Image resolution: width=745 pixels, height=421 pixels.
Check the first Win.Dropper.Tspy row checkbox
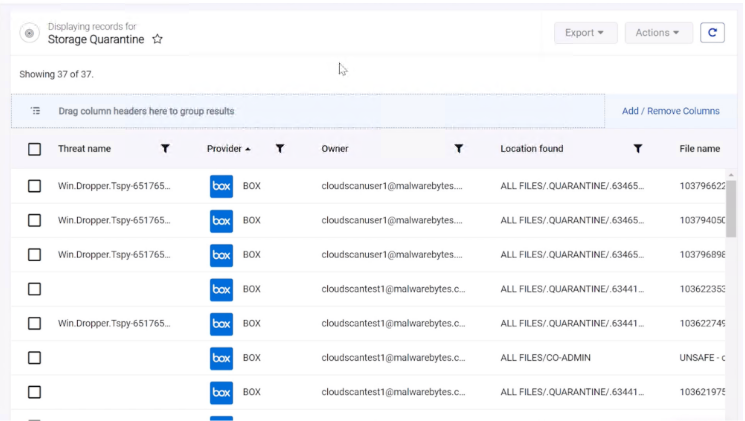pyautogui.click(x=34, y=186)
